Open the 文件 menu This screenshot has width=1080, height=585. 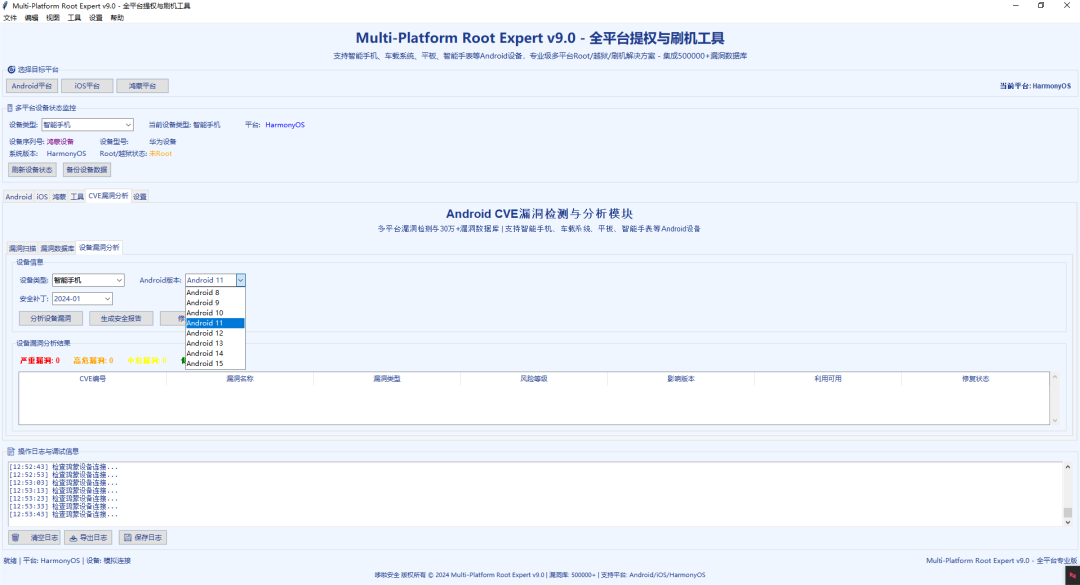[x=10, y=18]
